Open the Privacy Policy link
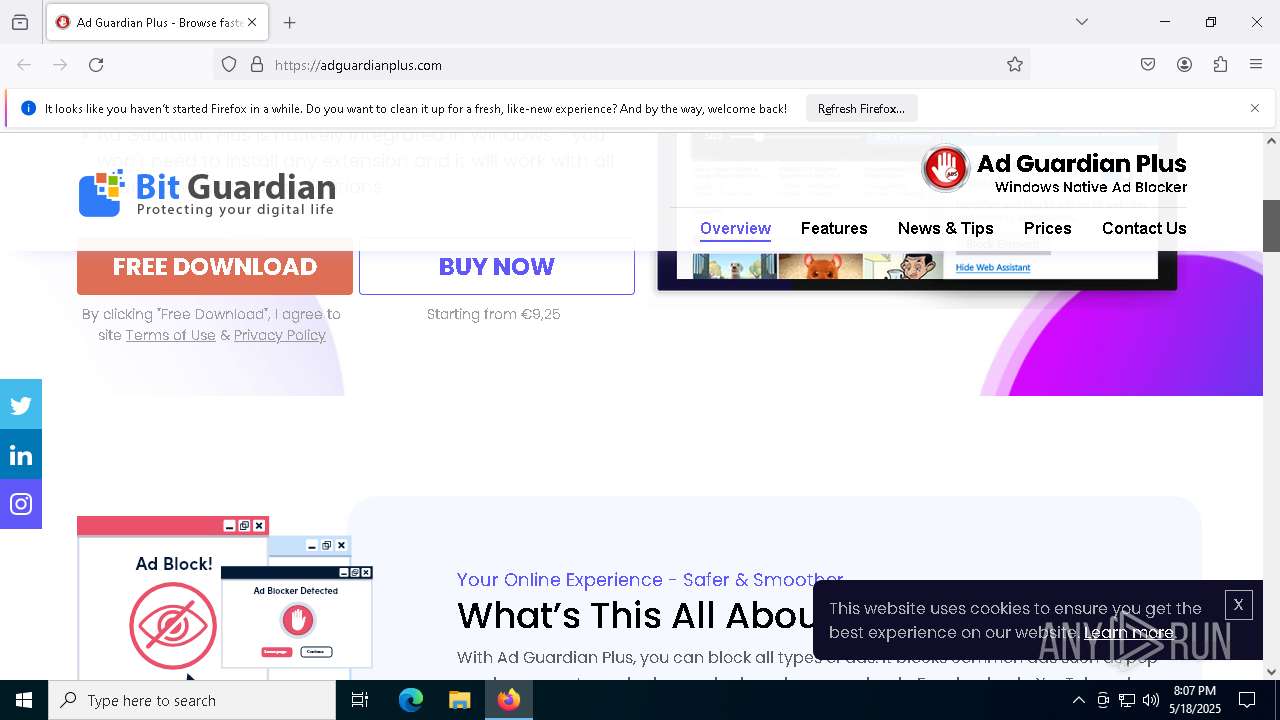The width and height of the screenshot is (1280, 720). (x=280, y=335)
